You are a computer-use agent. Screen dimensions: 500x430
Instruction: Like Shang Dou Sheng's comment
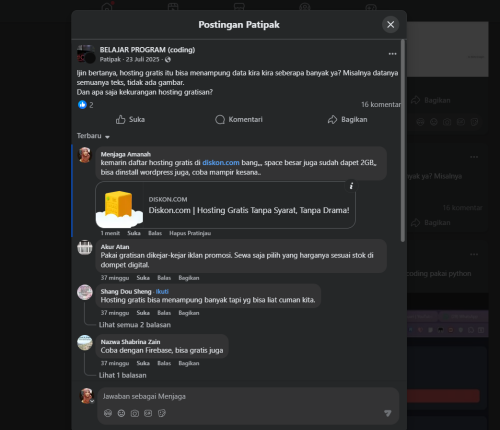click(x=143, y=313)
